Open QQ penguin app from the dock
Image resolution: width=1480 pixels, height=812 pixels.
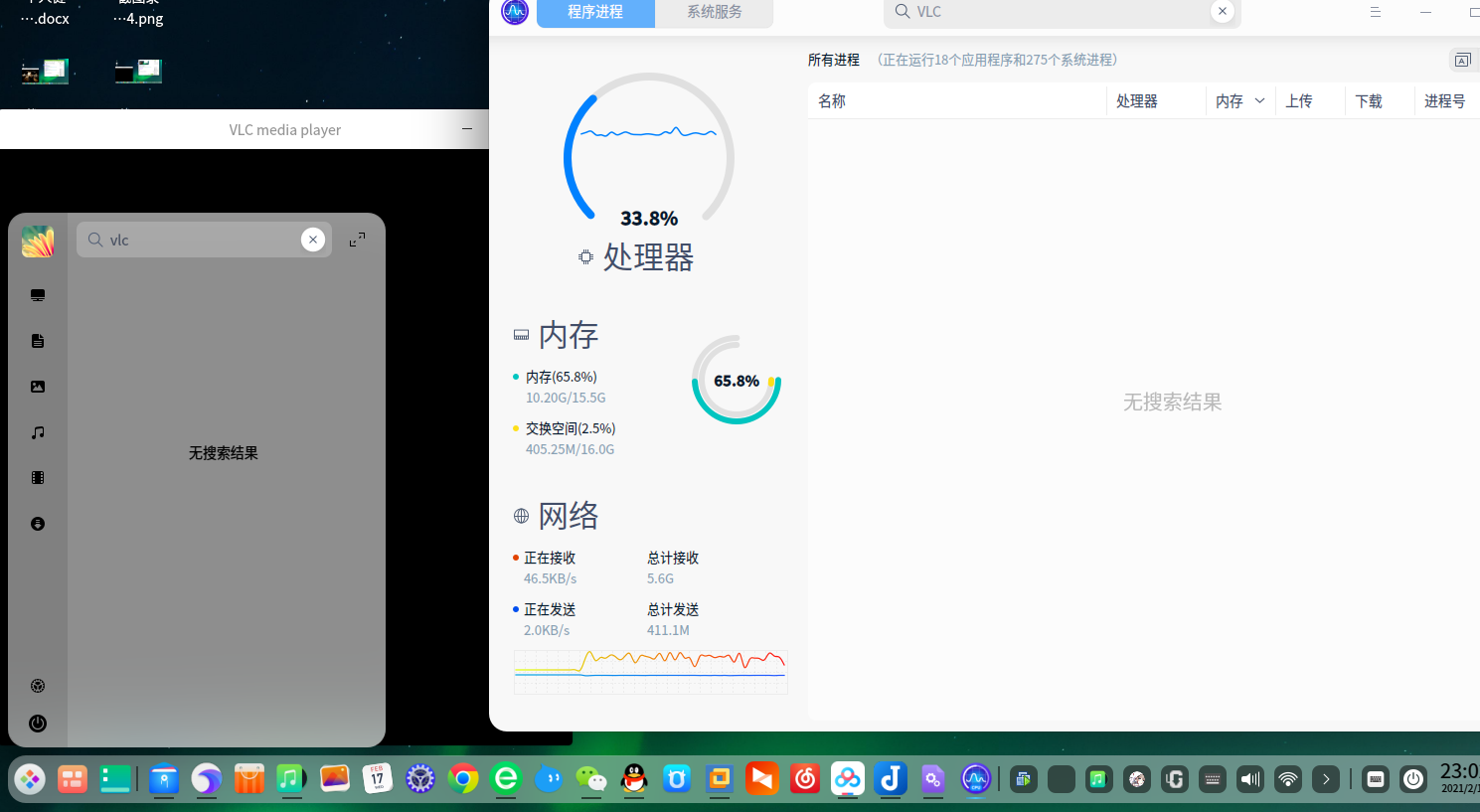click(634, 779)
